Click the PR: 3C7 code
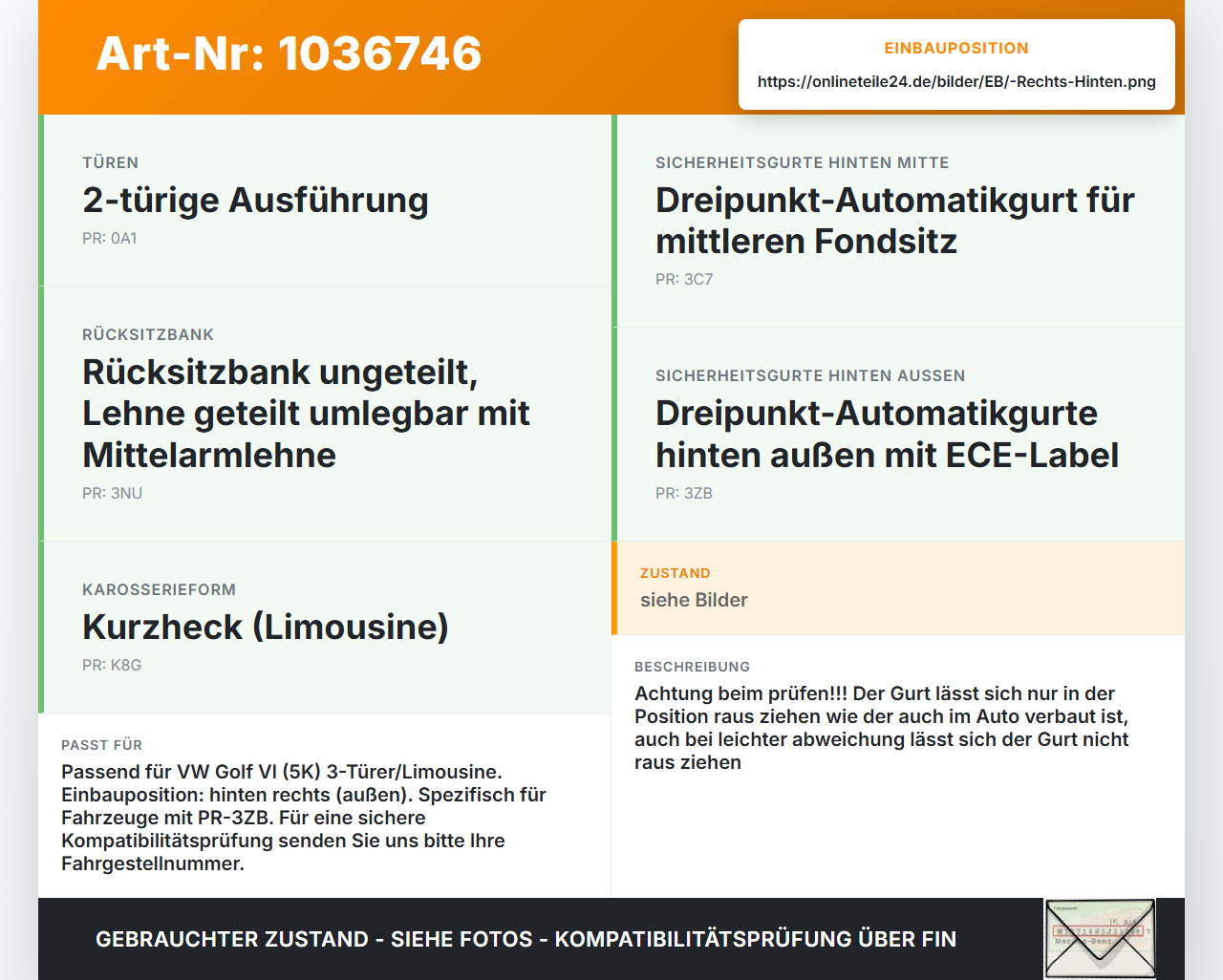The height and width of the screenshot is (980, 1223). (684, 280)
